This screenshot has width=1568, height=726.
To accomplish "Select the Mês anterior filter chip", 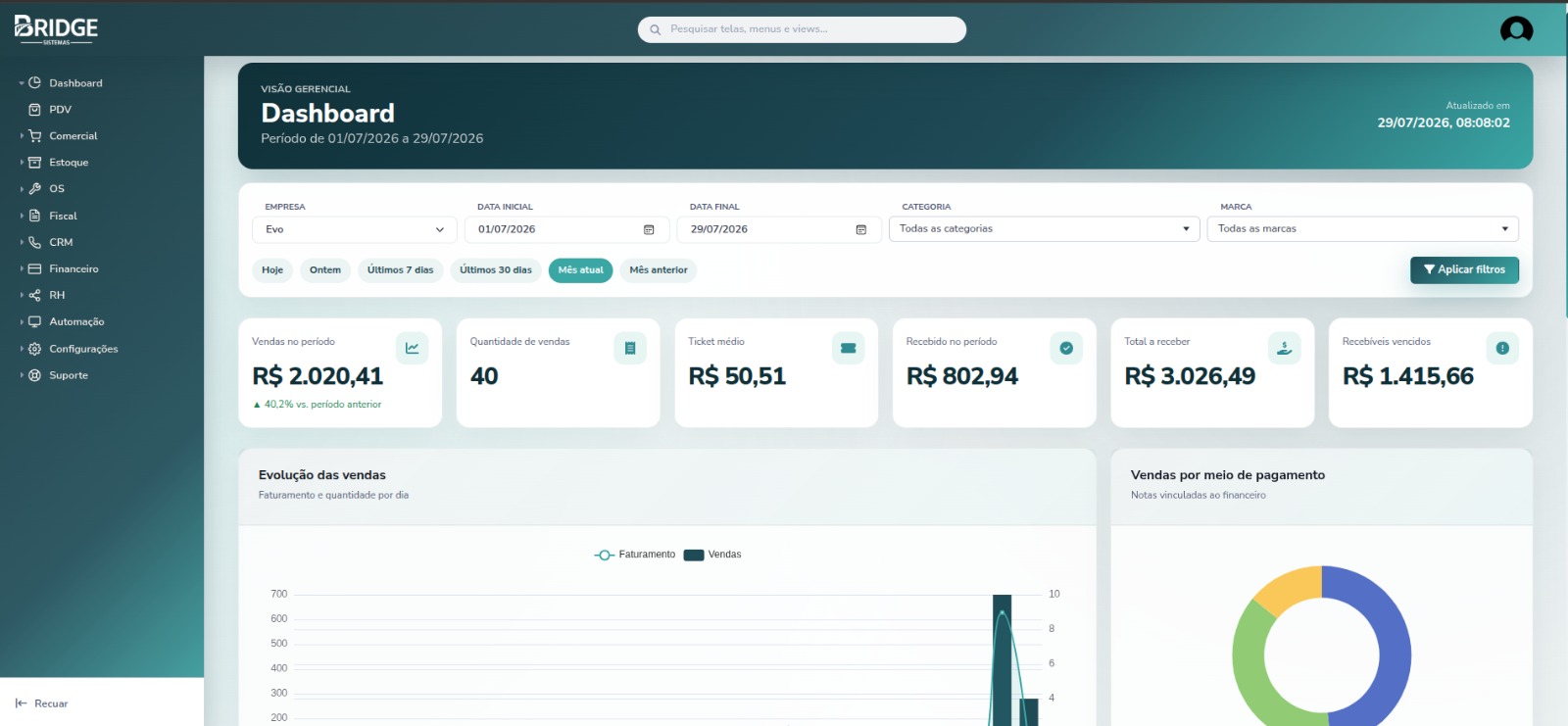I will 659,270.
